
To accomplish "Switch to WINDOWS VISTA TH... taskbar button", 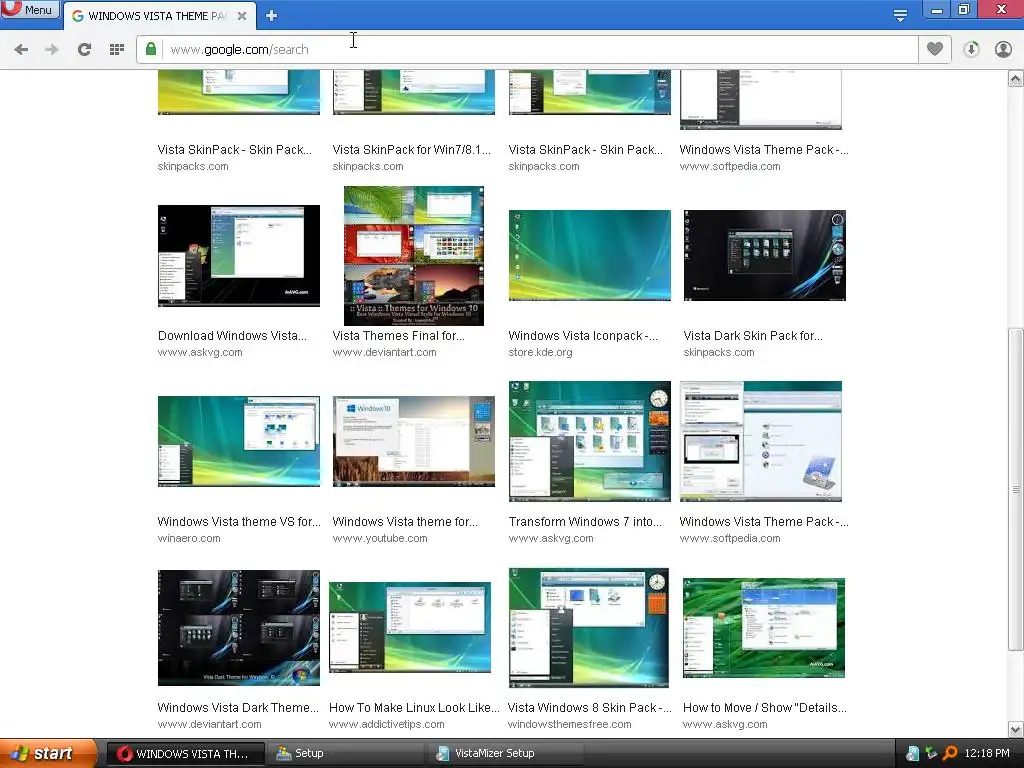I will pyautogui.click(x=185, y=754).
